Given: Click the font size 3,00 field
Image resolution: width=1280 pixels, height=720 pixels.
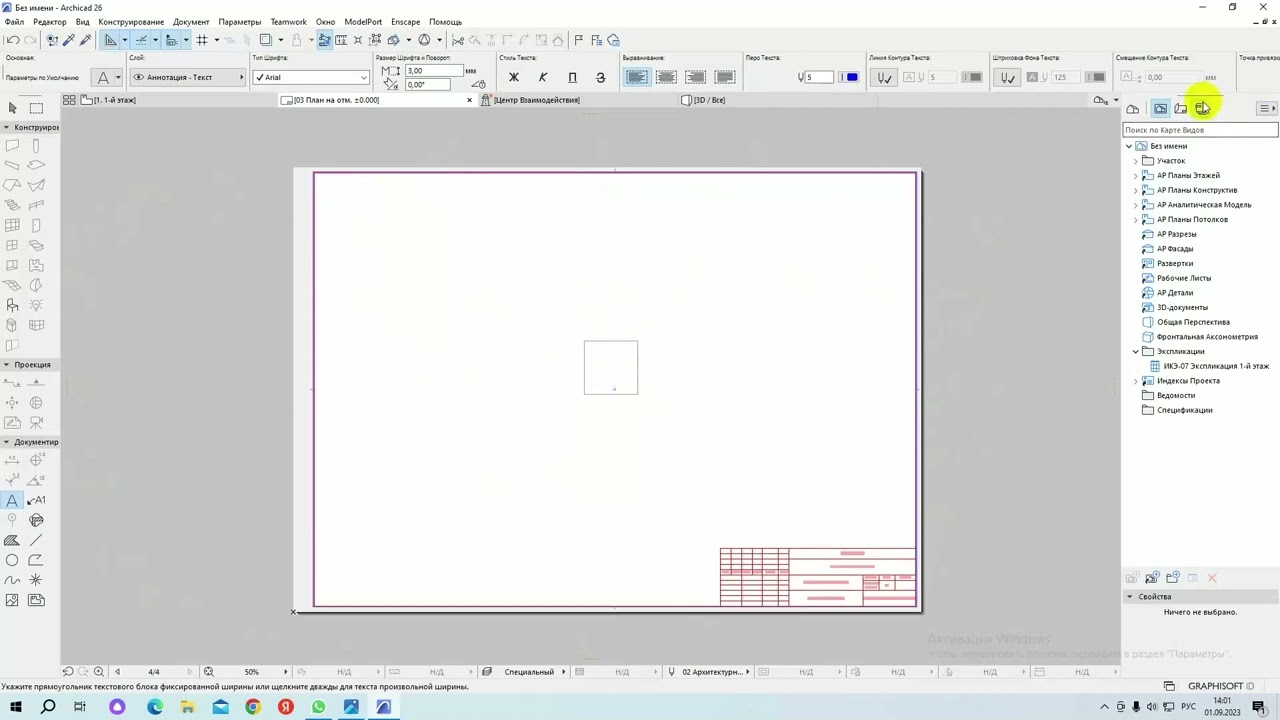Looking at the screenshot, I should pyautogui.click(x=434, y=71).
